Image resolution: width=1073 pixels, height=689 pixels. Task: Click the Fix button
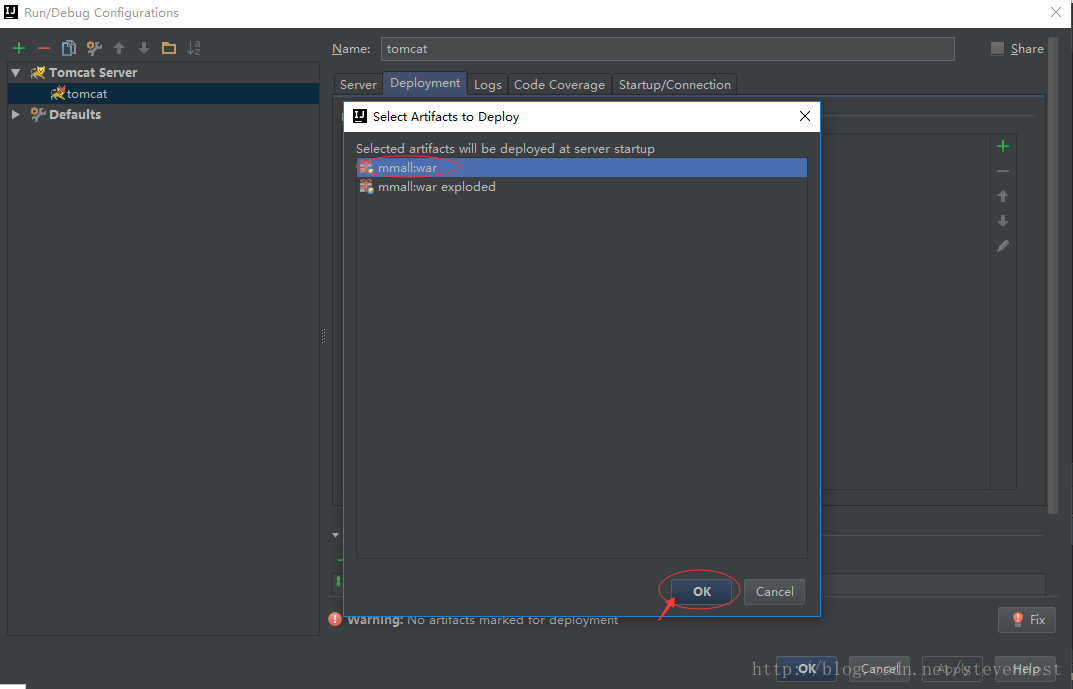pos(1027,620)
